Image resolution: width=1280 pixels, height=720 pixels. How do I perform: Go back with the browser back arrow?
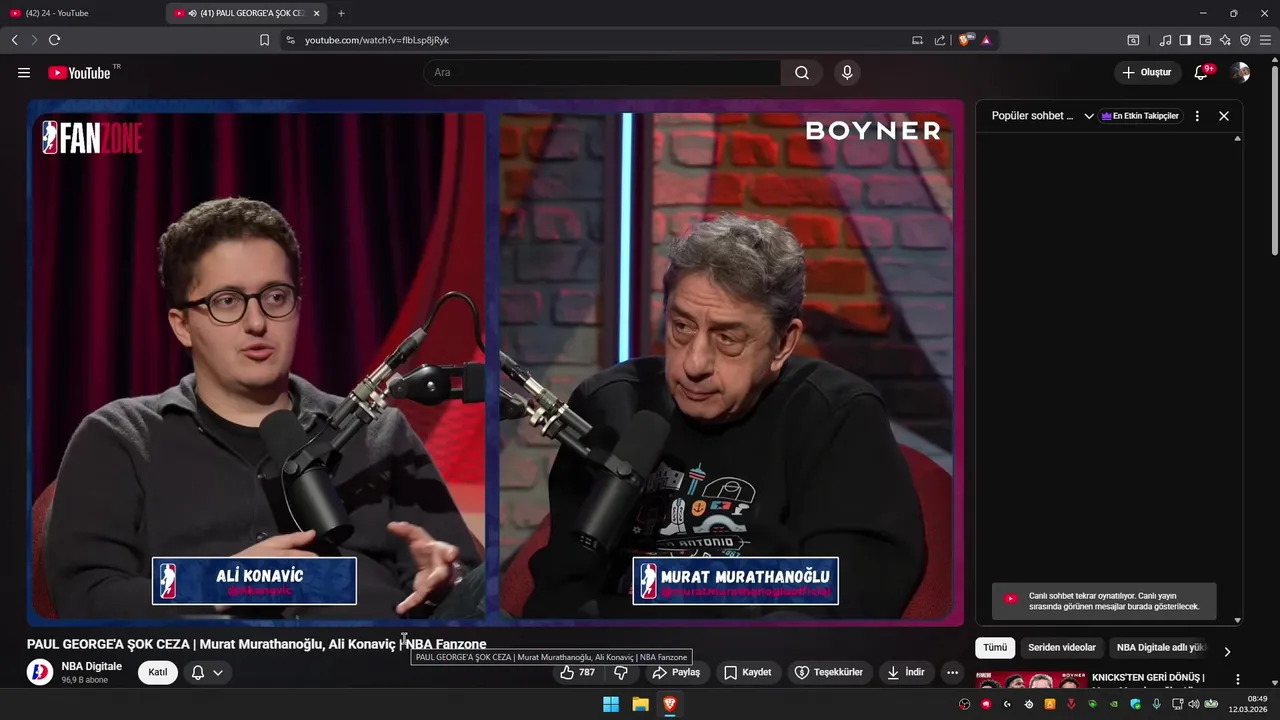click(x=15, y=40)
